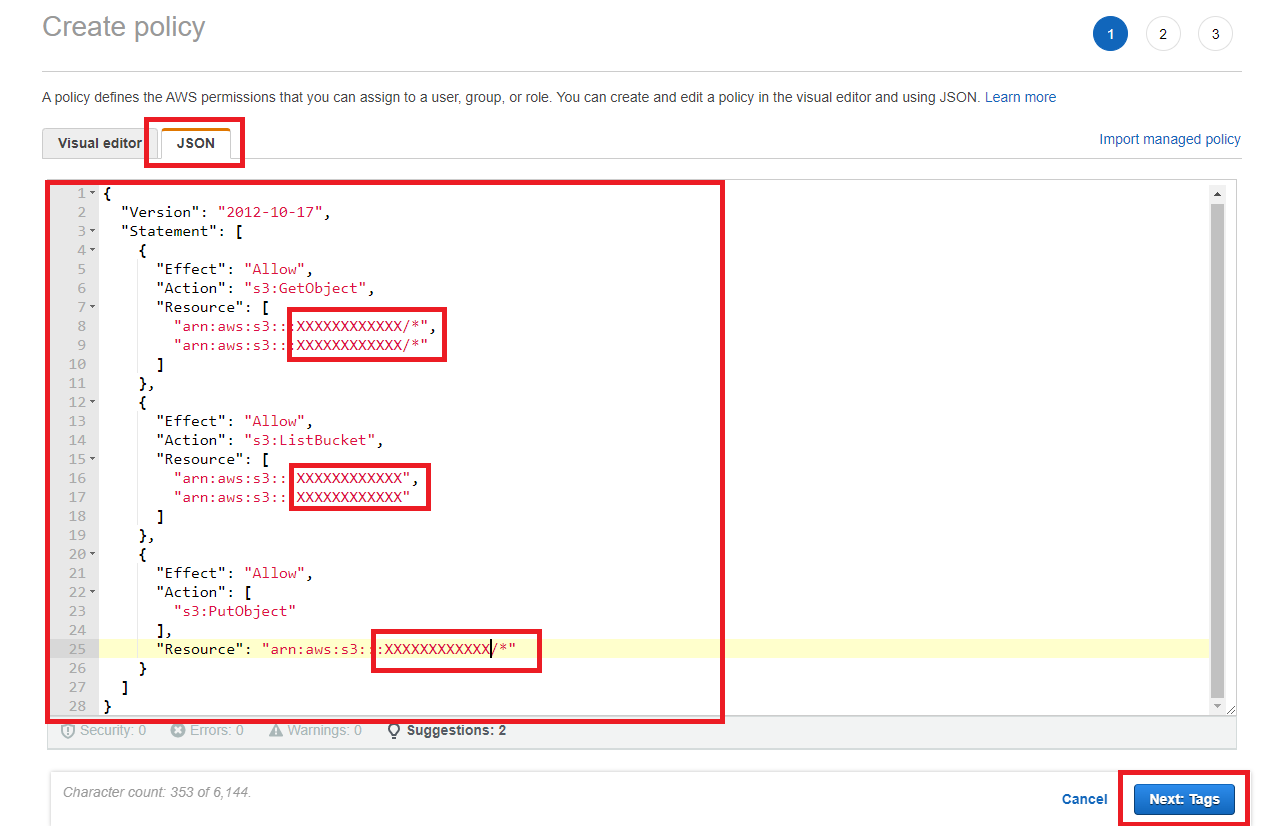The image size is (1281, 826).
Task: Click the Suggestions lightbulb icon
Action: [395, 731]
